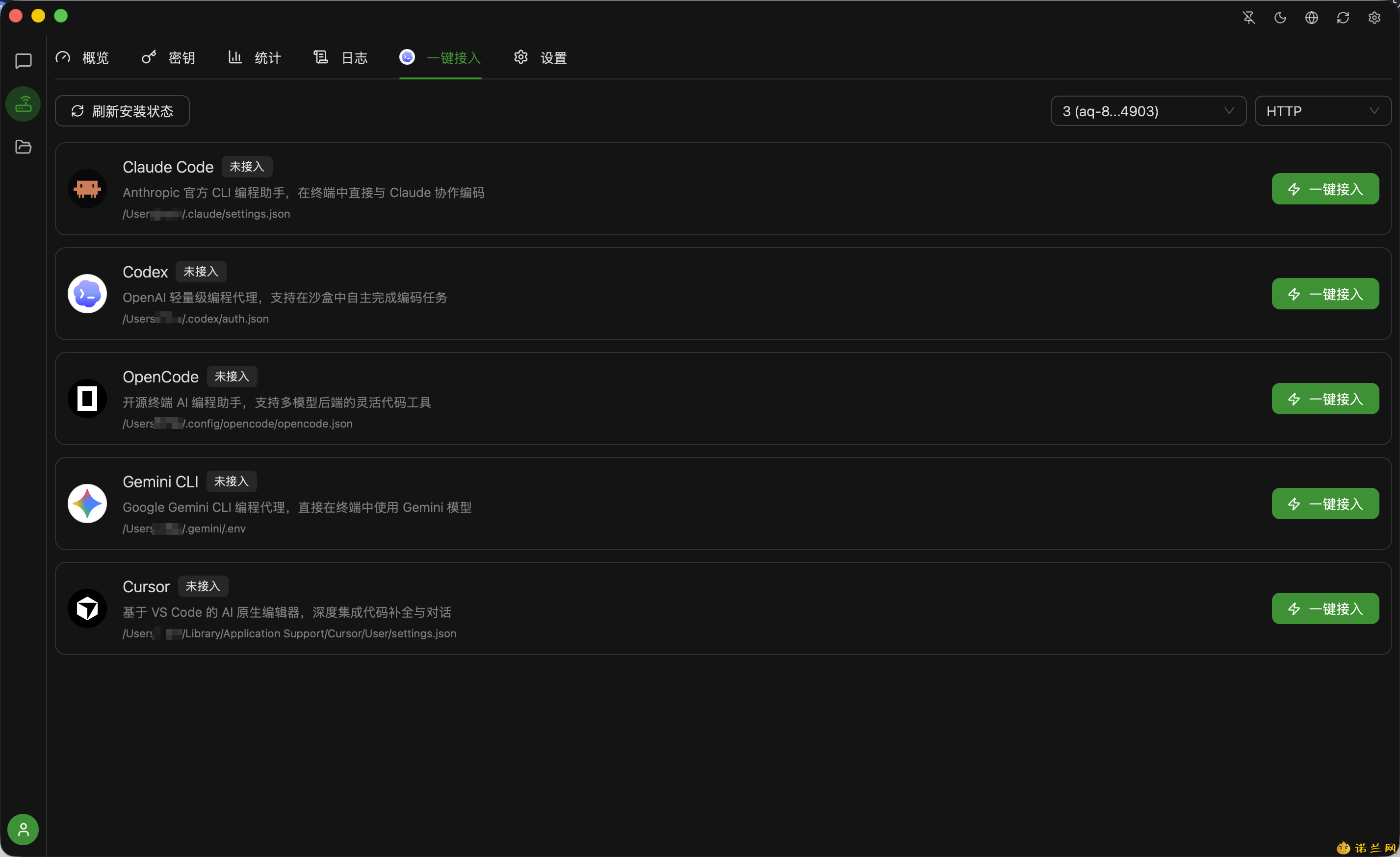Expand the HTTP protocol dropdown
1400x857 pixels.
point(1322,111)
